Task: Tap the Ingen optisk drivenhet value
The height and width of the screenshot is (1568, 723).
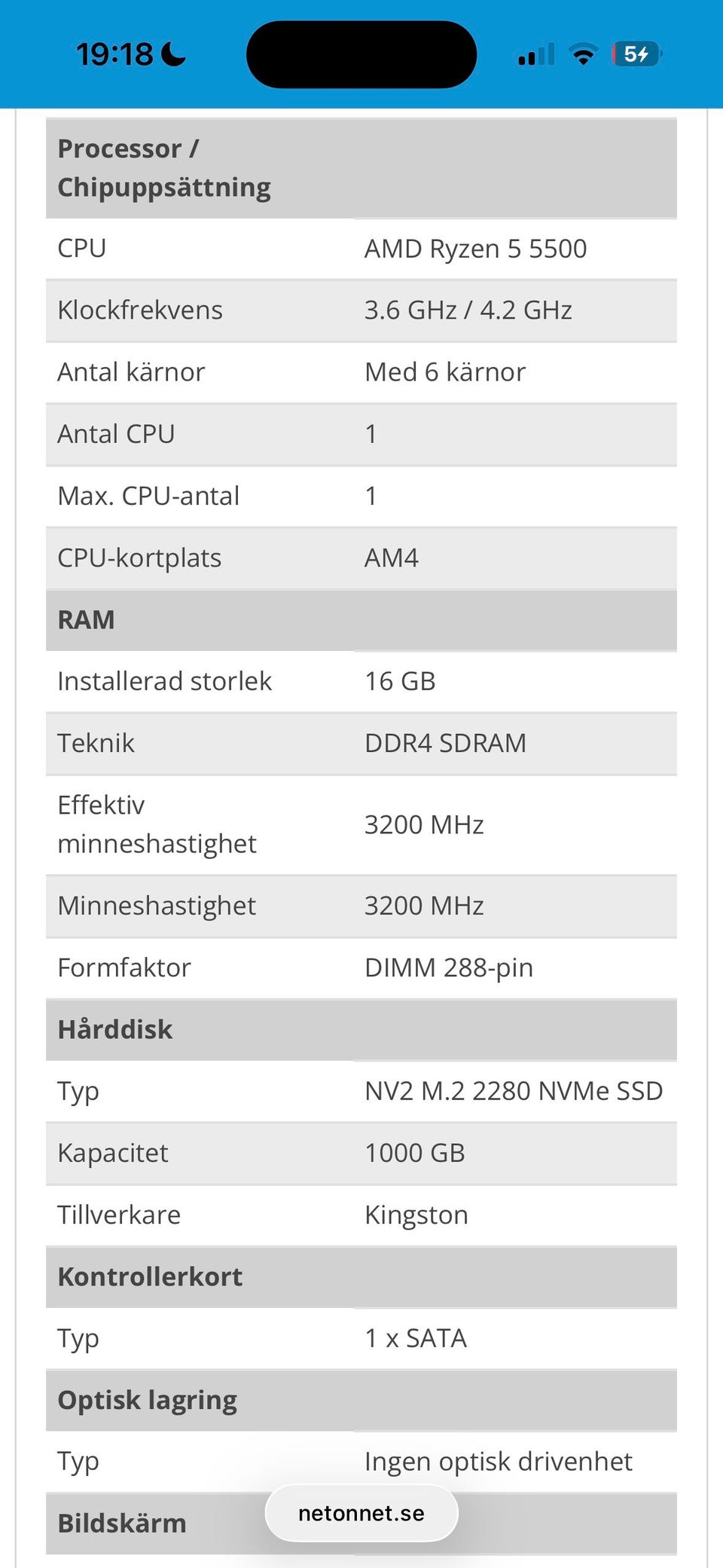Action: click(x=499, y=1462)
